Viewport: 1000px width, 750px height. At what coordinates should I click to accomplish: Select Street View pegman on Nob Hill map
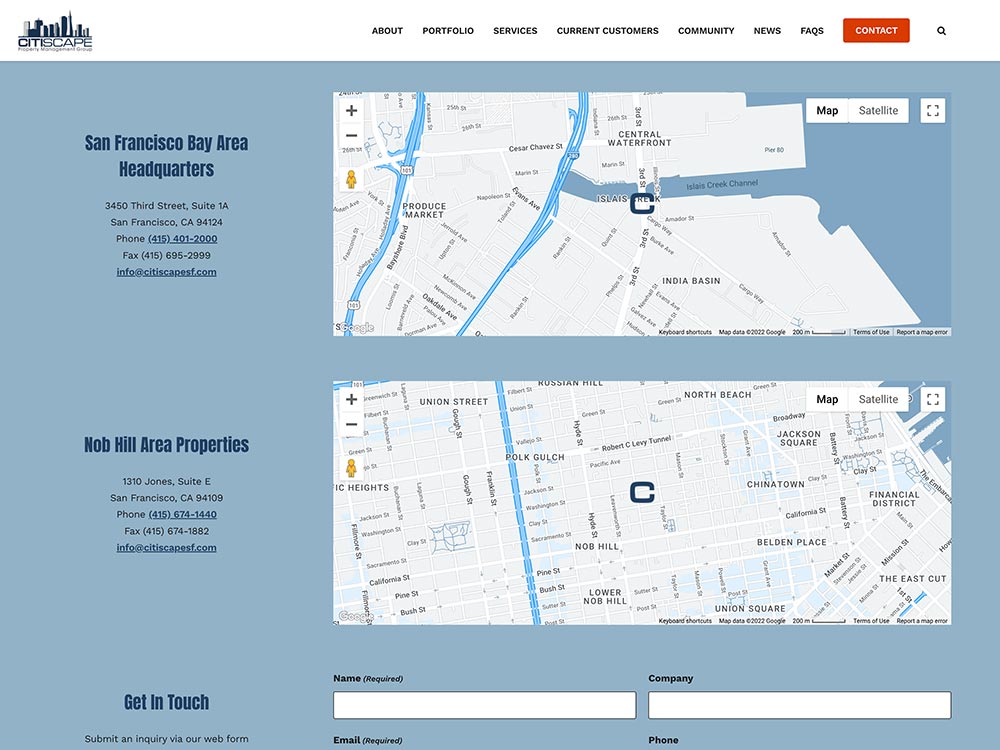[x=351, y=468]
